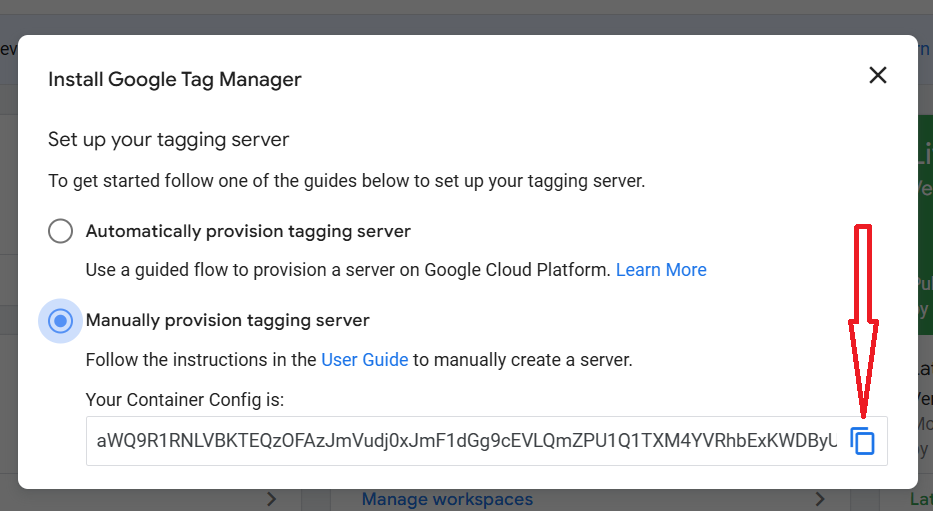Expand the bottom-left panel chevron arrow
This screenshot has height=511, width=933.
pyautogui.click(x=272, y=499)
